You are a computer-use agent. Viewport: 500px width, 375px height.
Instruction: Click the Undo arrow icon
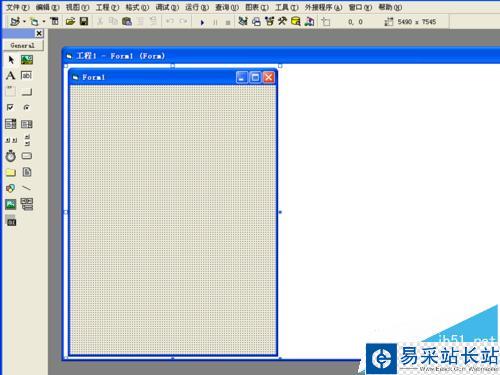coord(170,21)
